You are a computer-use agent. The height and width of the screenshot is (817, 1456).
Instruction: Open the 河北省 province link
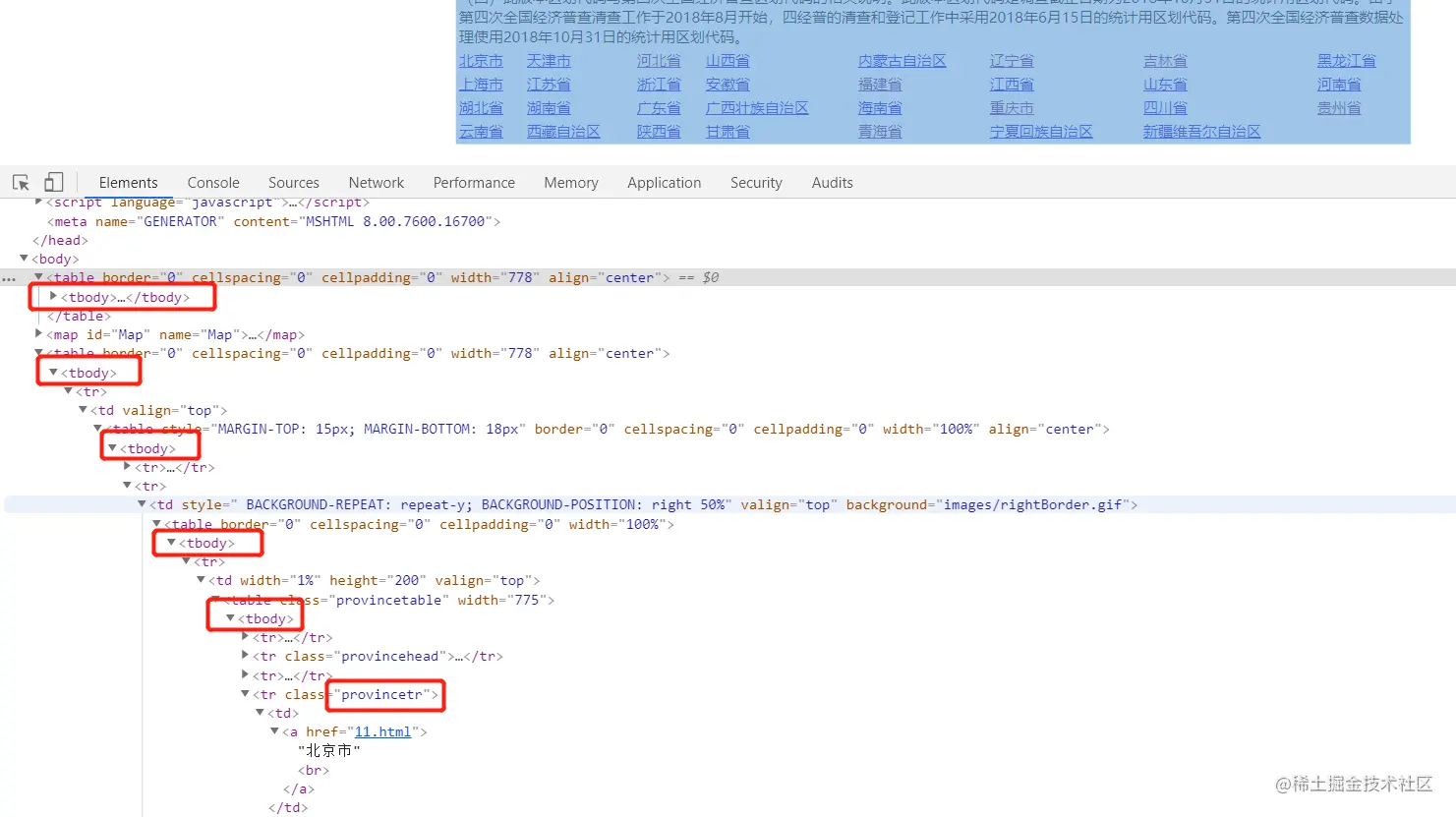coord(659,61)
